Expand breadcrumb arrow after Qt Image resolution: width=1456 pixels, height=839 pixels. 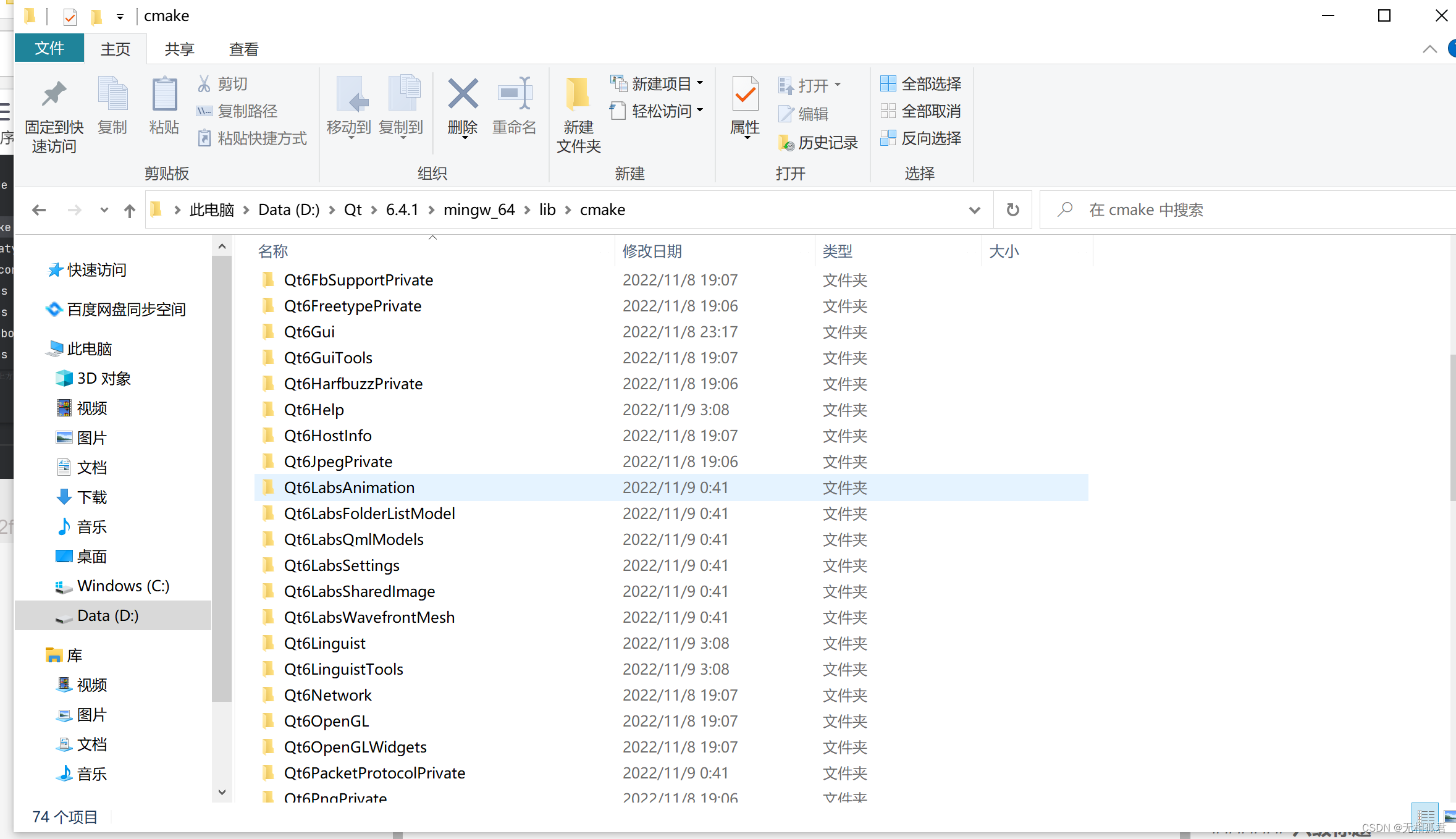pyautogui.click(x=374, y=210)
